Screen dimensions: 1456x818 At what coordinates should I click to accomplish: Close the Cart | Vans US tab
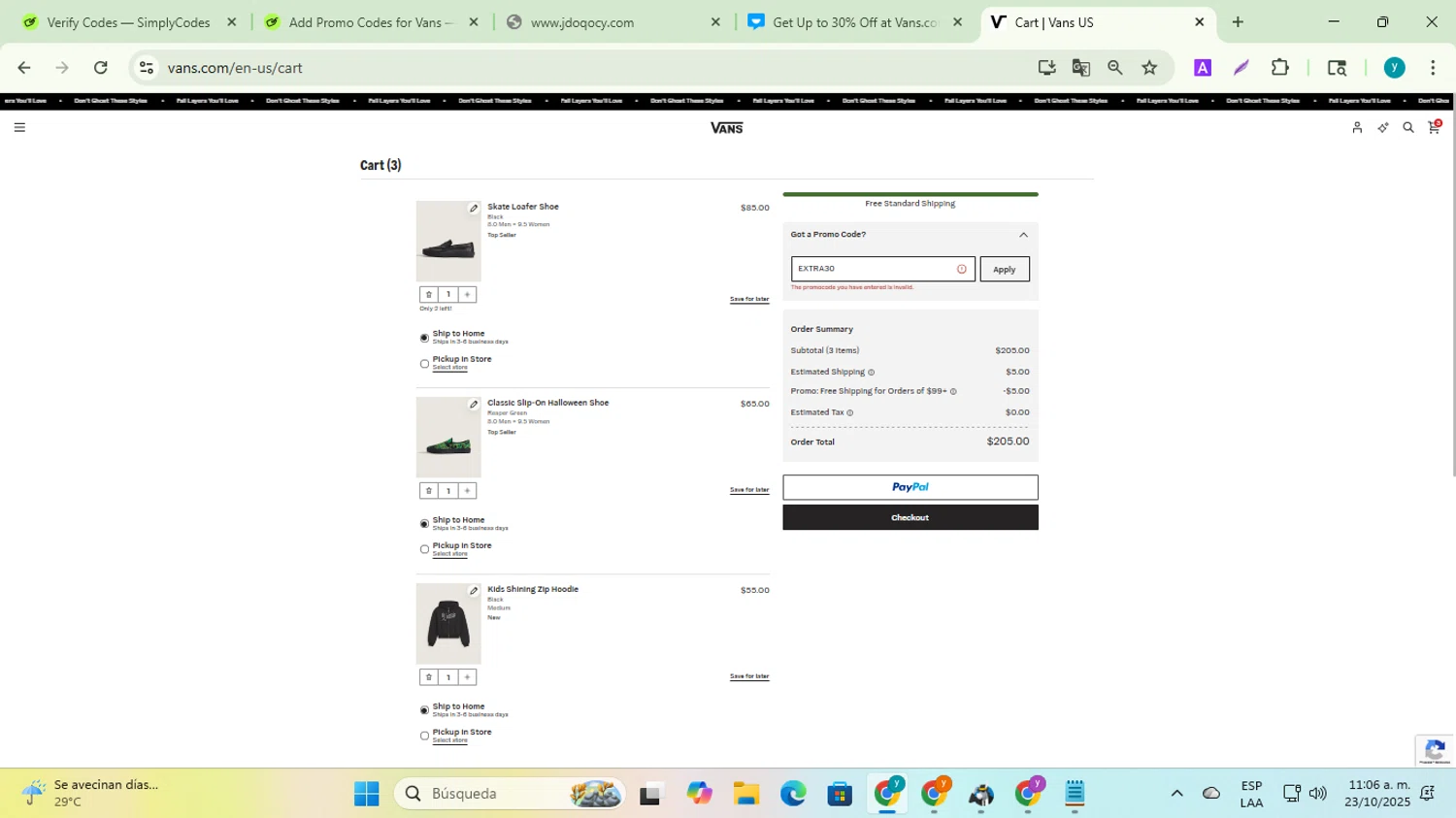pyautogui.click(x=1199, y=22)
